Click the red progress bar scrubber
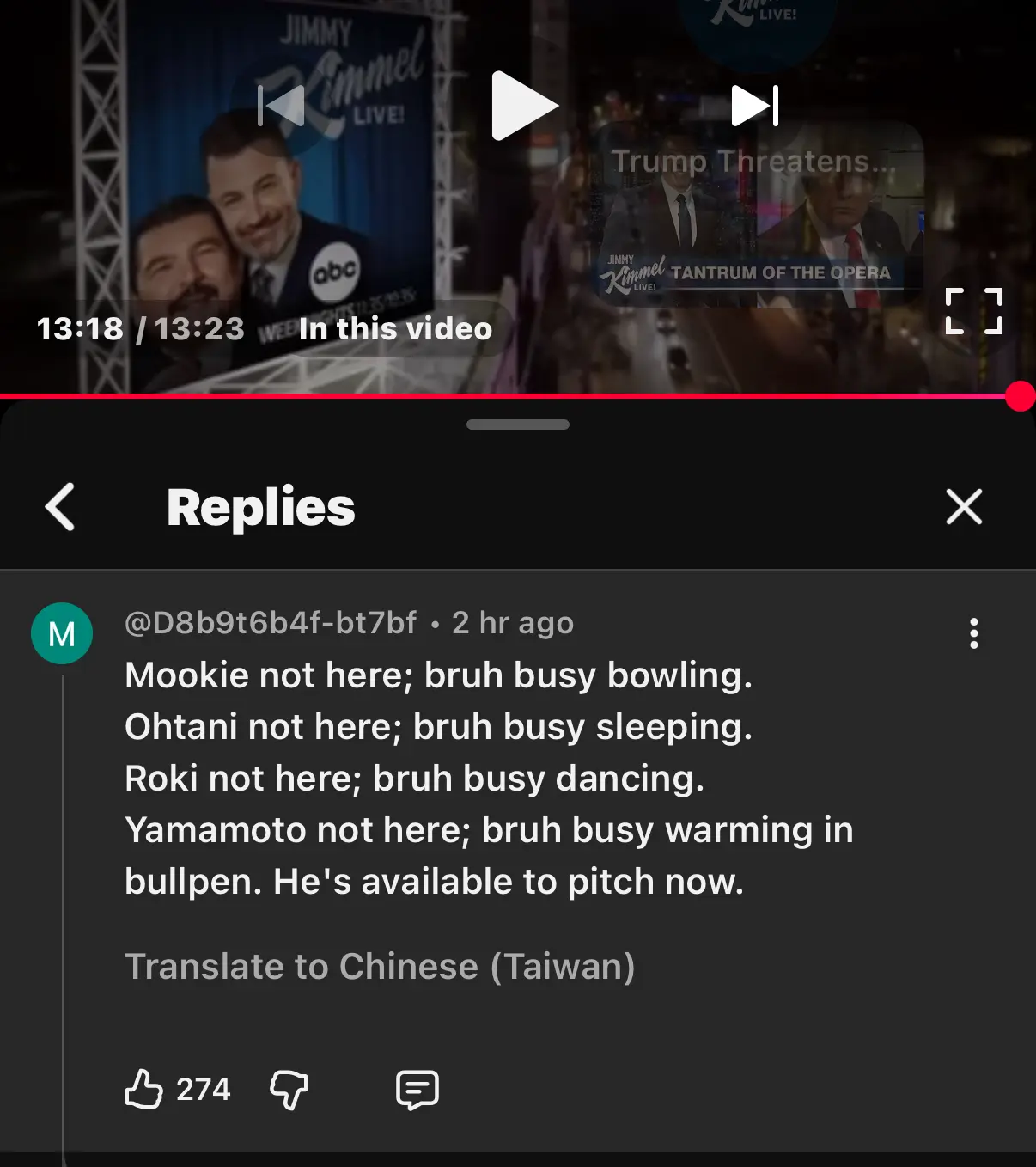 tap(1021, 396)
